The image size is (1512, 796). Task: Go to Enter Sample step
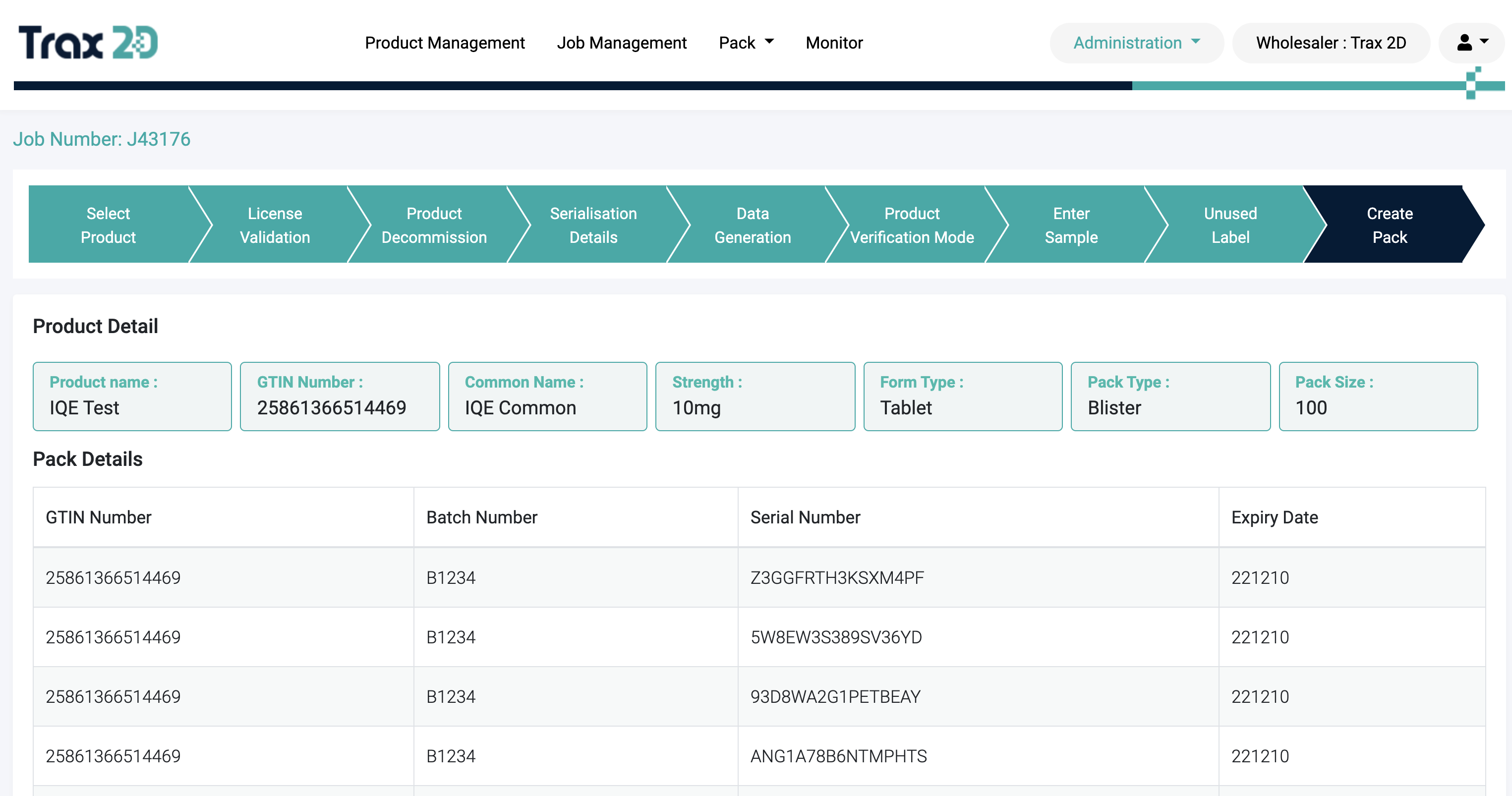pos(1071,225)
